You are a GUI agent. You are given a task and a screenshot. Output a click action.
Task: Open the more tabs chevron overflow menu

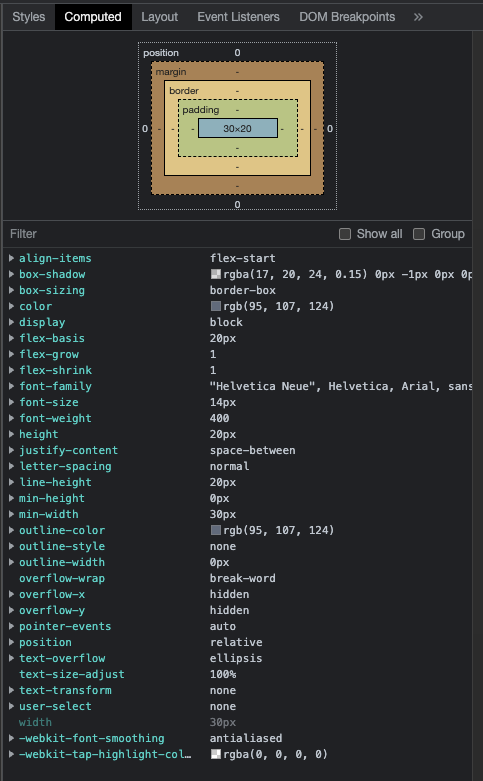click(418, 17)
